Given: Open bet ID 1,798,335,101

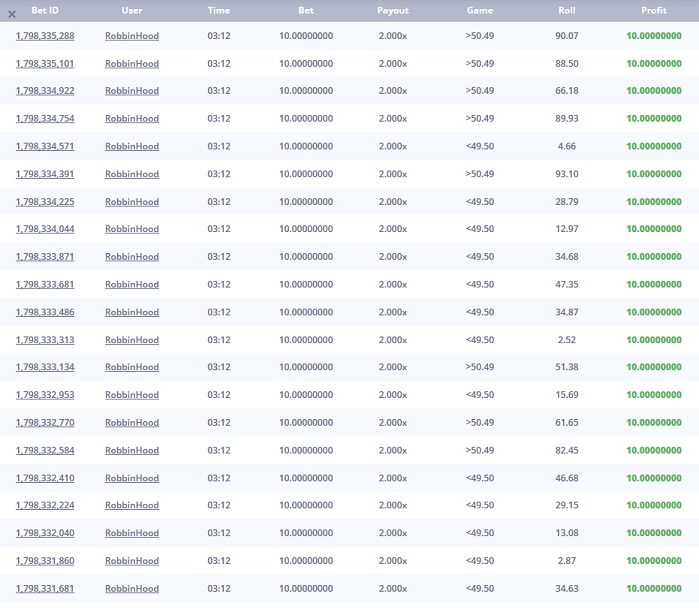Looking at the screenshot, I should point(45,63).
